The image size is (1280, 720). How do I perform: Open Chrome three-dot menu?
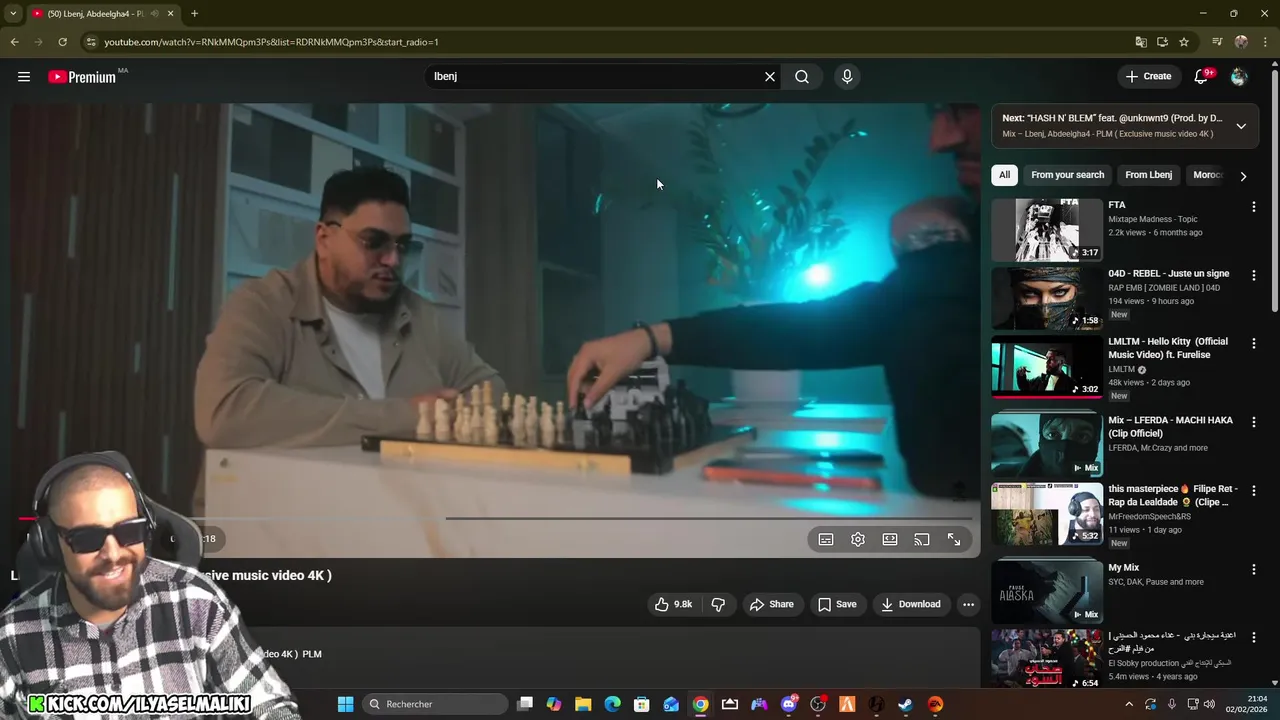(x=1265, y=42)
